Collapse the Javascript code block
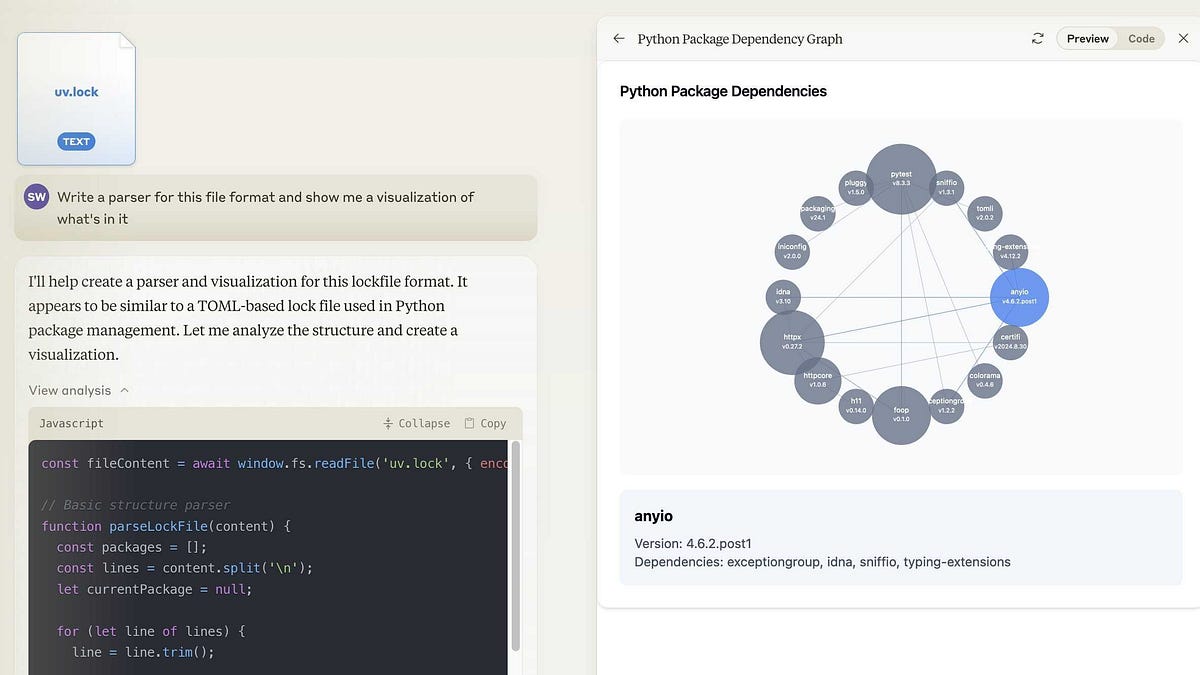The width and height of the screenshot is (1200, 675). point(417,424)
